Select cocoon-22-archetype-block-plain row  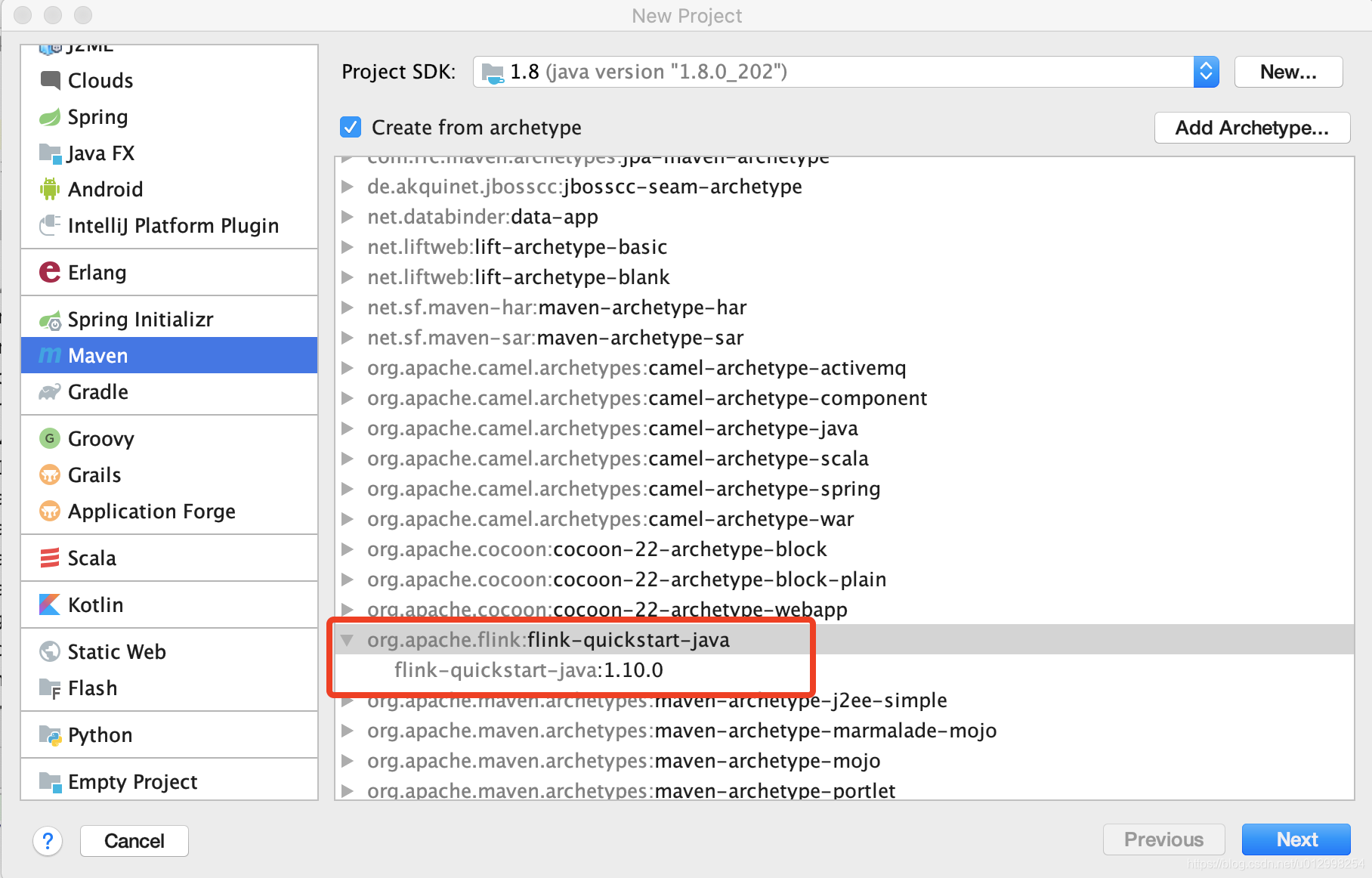[x=845, y=580]
